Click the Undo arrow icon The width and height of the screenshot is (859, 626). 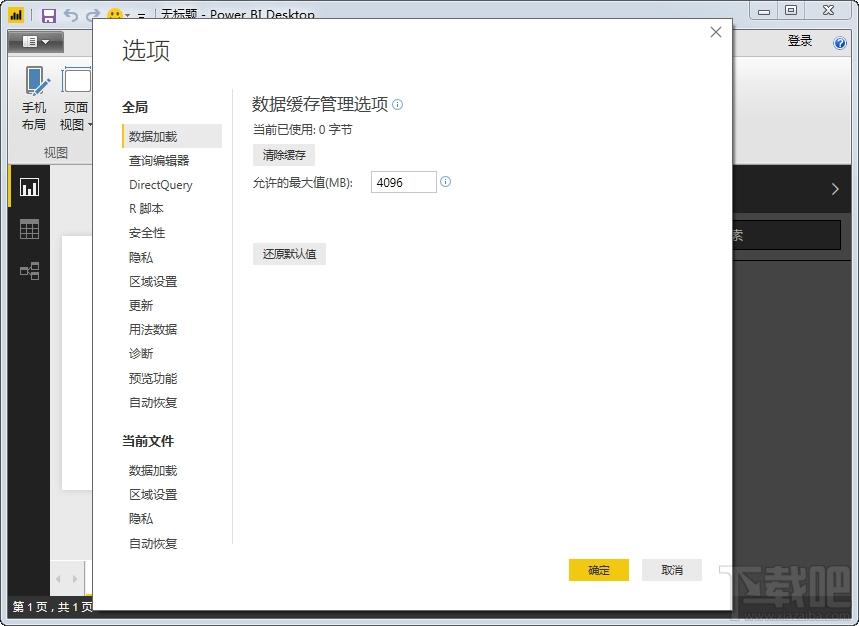pyautogui.click(x=71, y=15)
